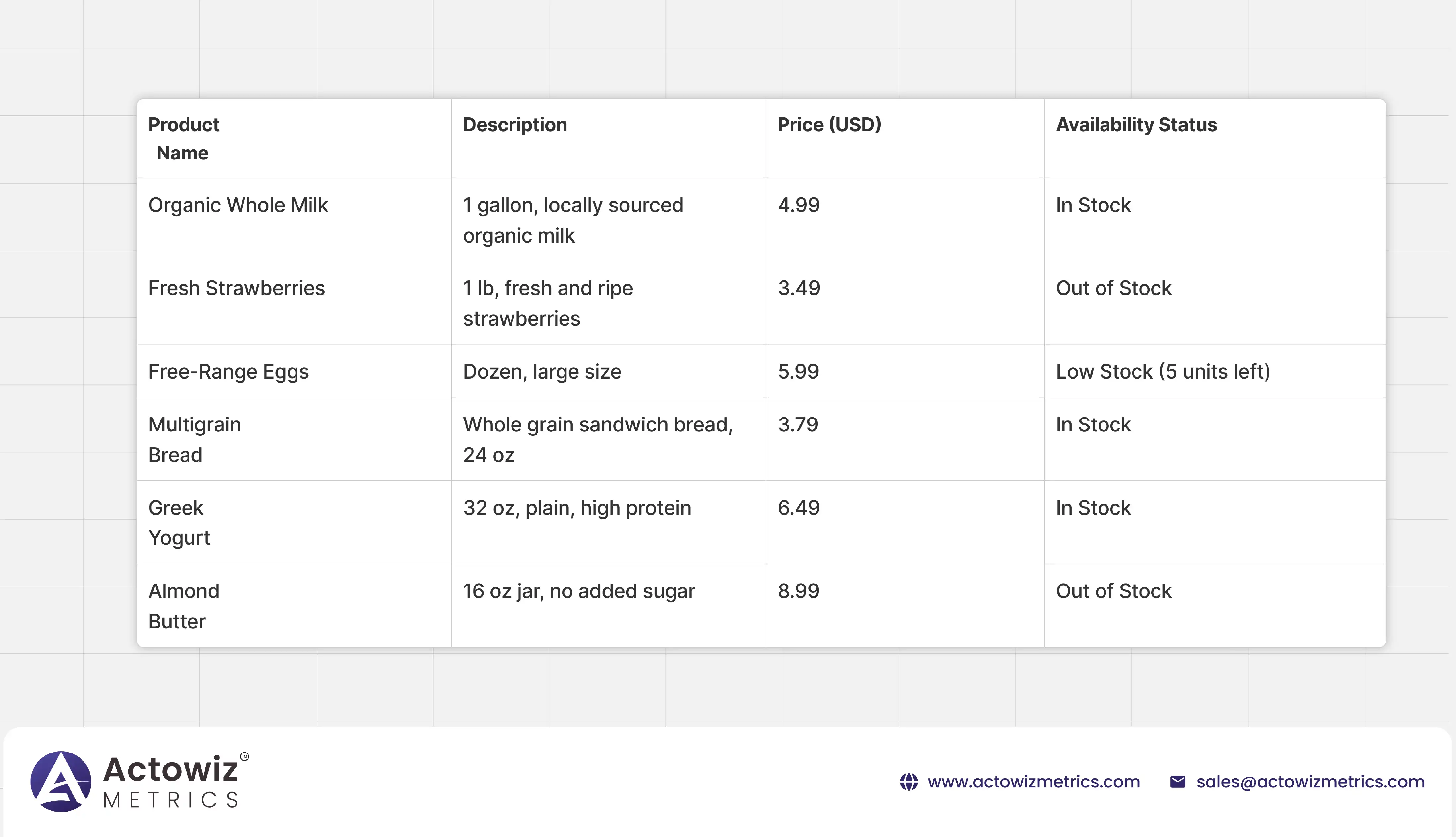Open www.actowizmetrics.com link
This screenshot has width=1456, height=837.
(1033, 782)
